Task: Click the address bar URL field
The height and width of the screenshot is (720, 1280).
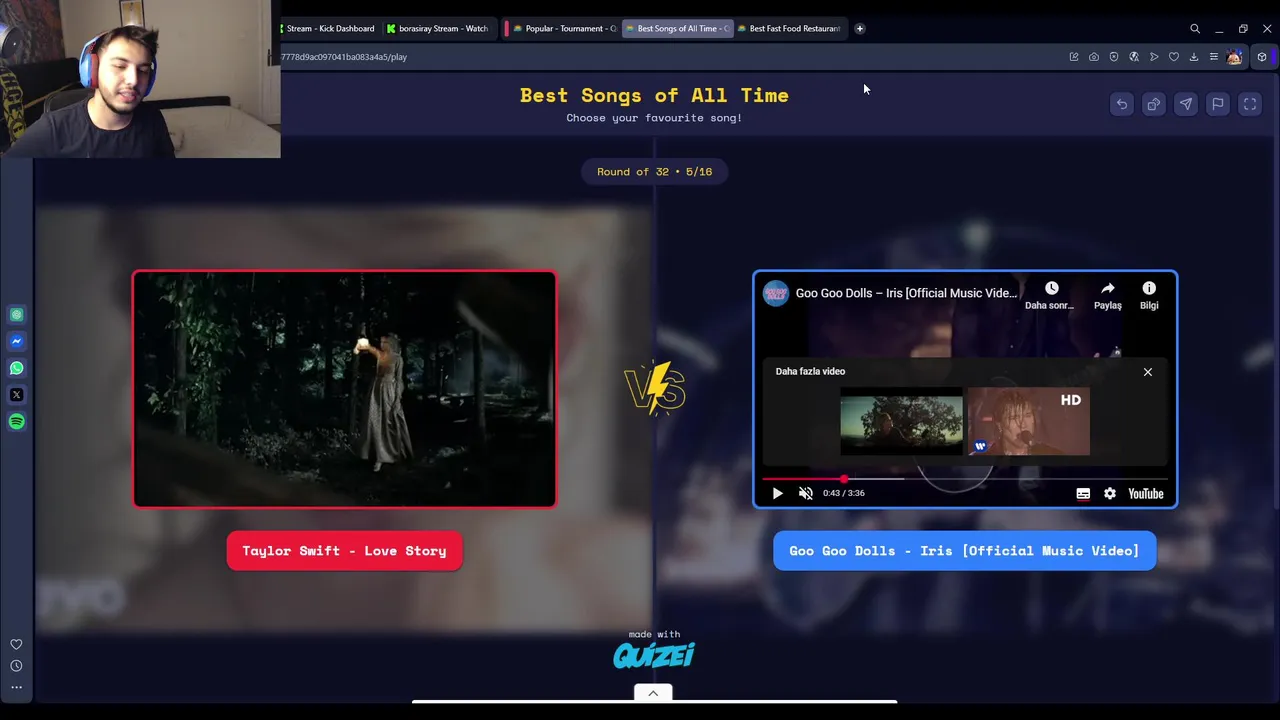Action: (x=660, y=57)
